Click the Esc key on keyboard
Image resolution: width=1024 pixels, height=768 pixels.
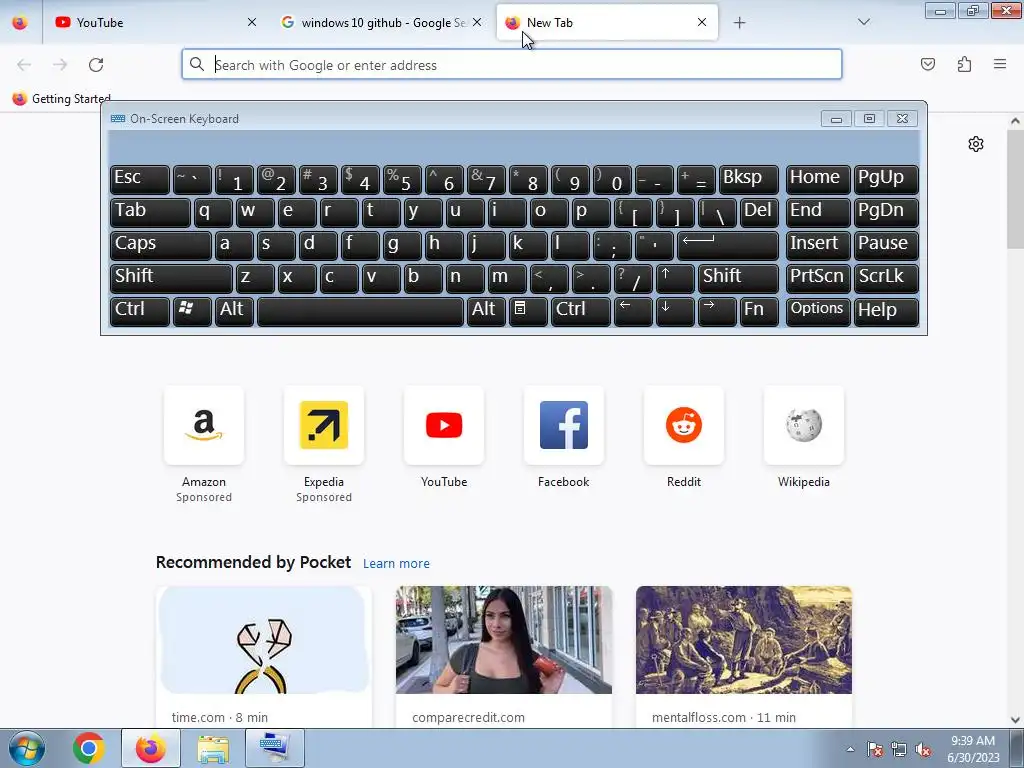(x=140, y=179)
